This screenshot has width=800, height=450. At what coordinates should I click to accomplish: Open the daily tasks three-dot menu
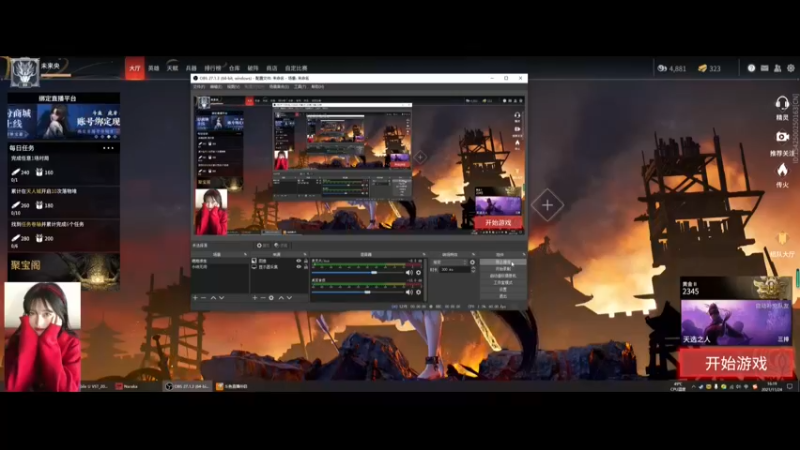click(108, 148)
